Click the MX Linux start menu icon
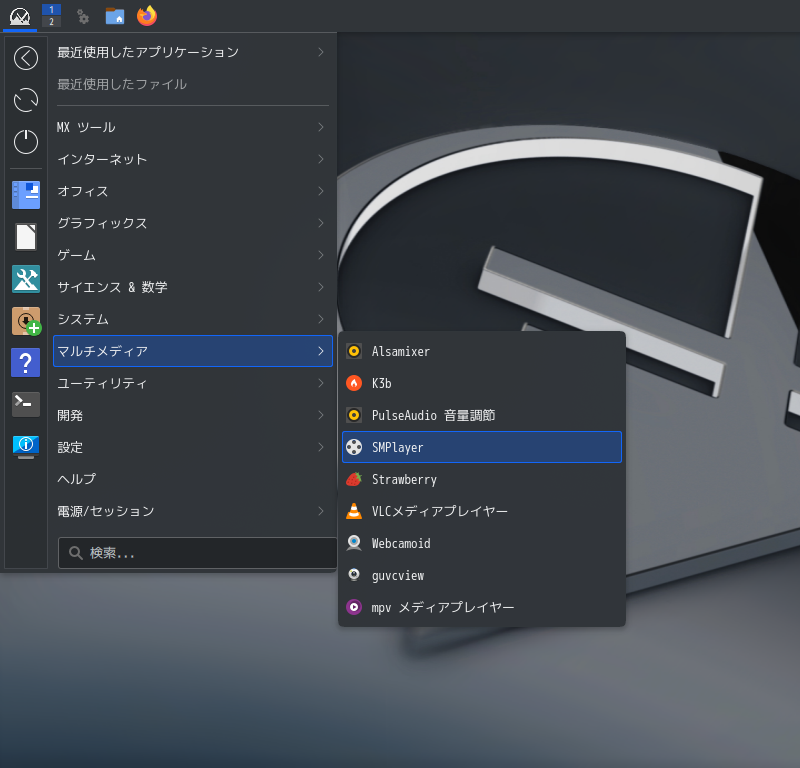Image resolution: width=800 pixels, height=768 pixels. (x=20, y=16)
